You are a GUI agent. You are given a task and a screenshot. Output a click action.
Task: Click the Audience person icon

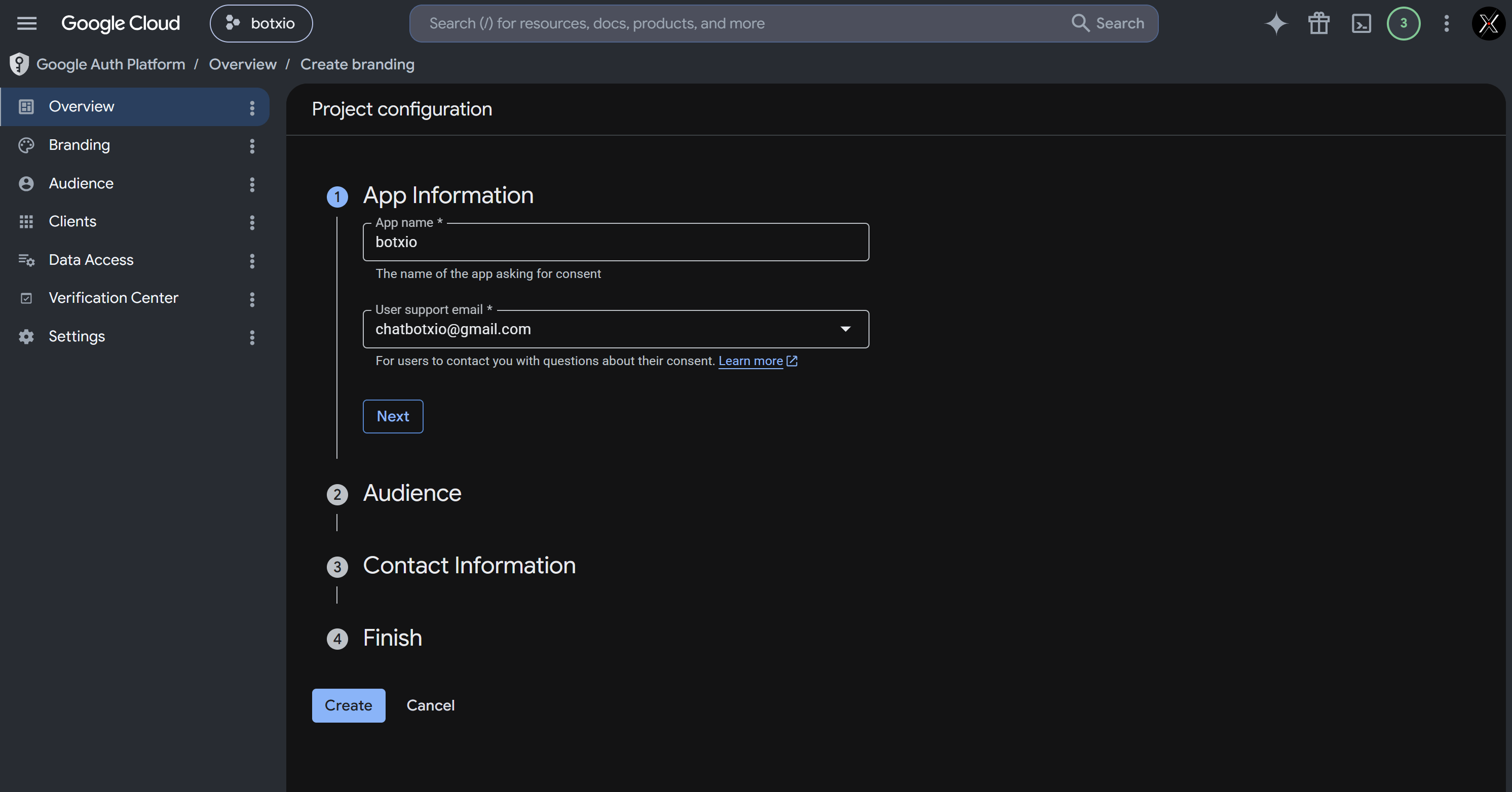[x=26, y=184]
